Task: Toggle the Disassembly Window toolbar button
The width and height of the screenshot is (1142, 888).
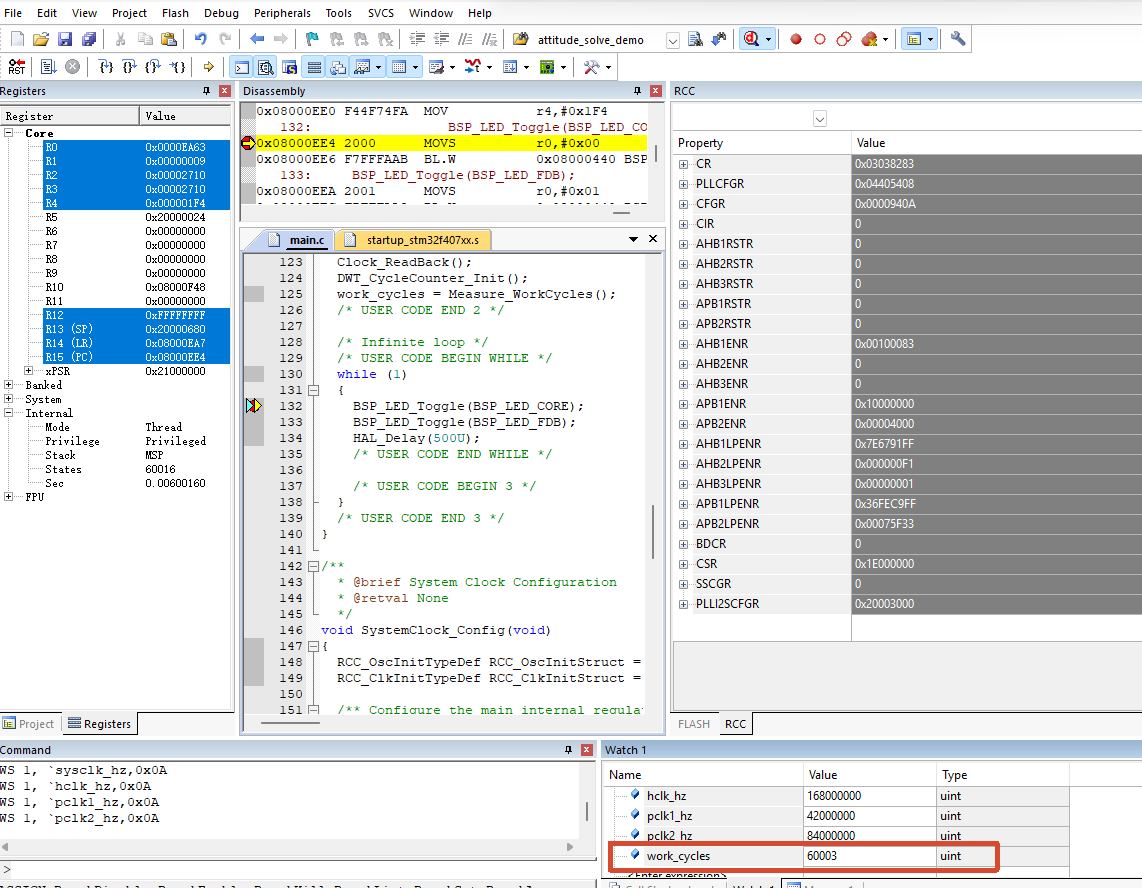Action: 265,68
